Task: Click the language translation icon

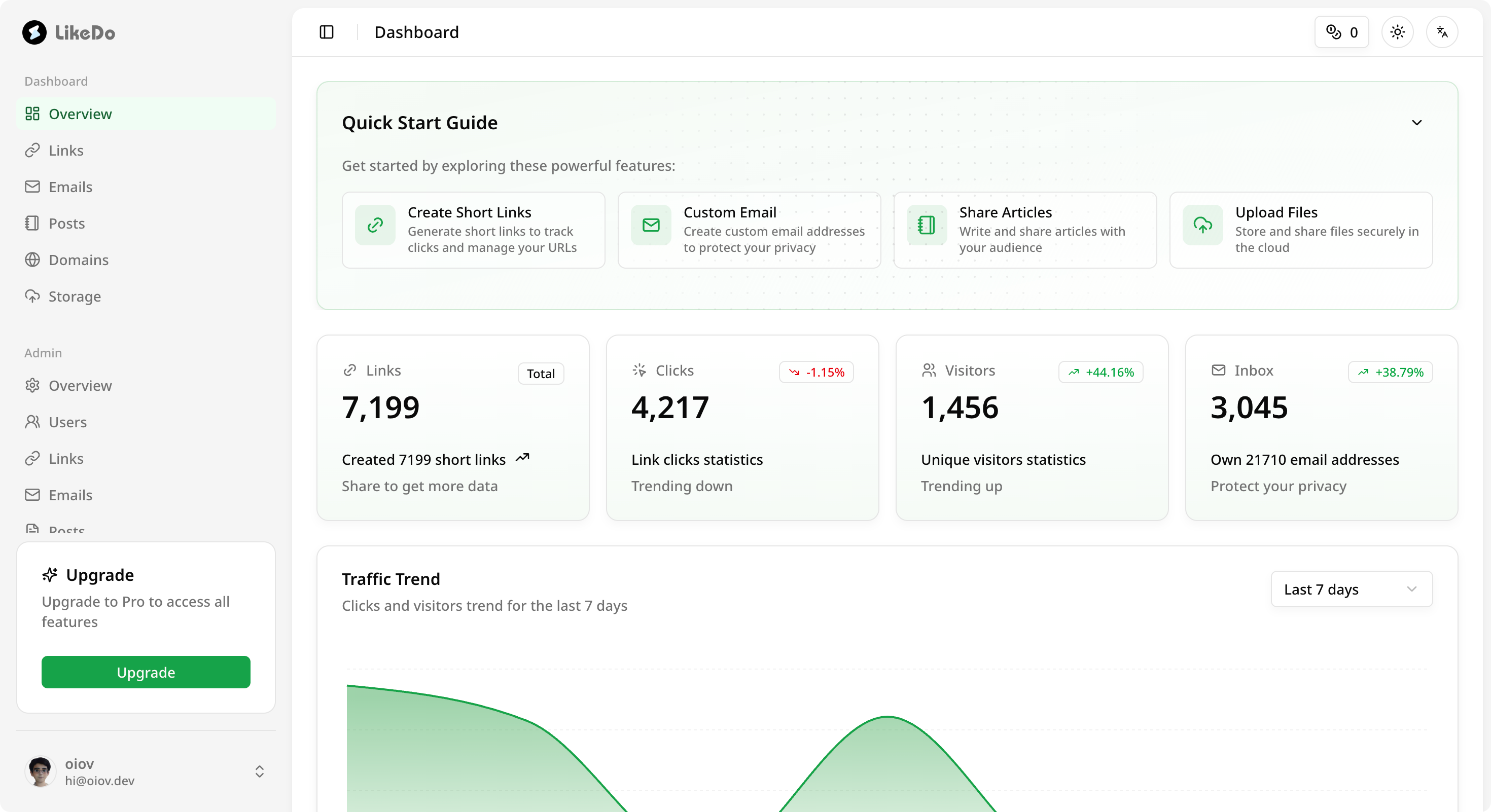Action: click(x=1442, y=32)
